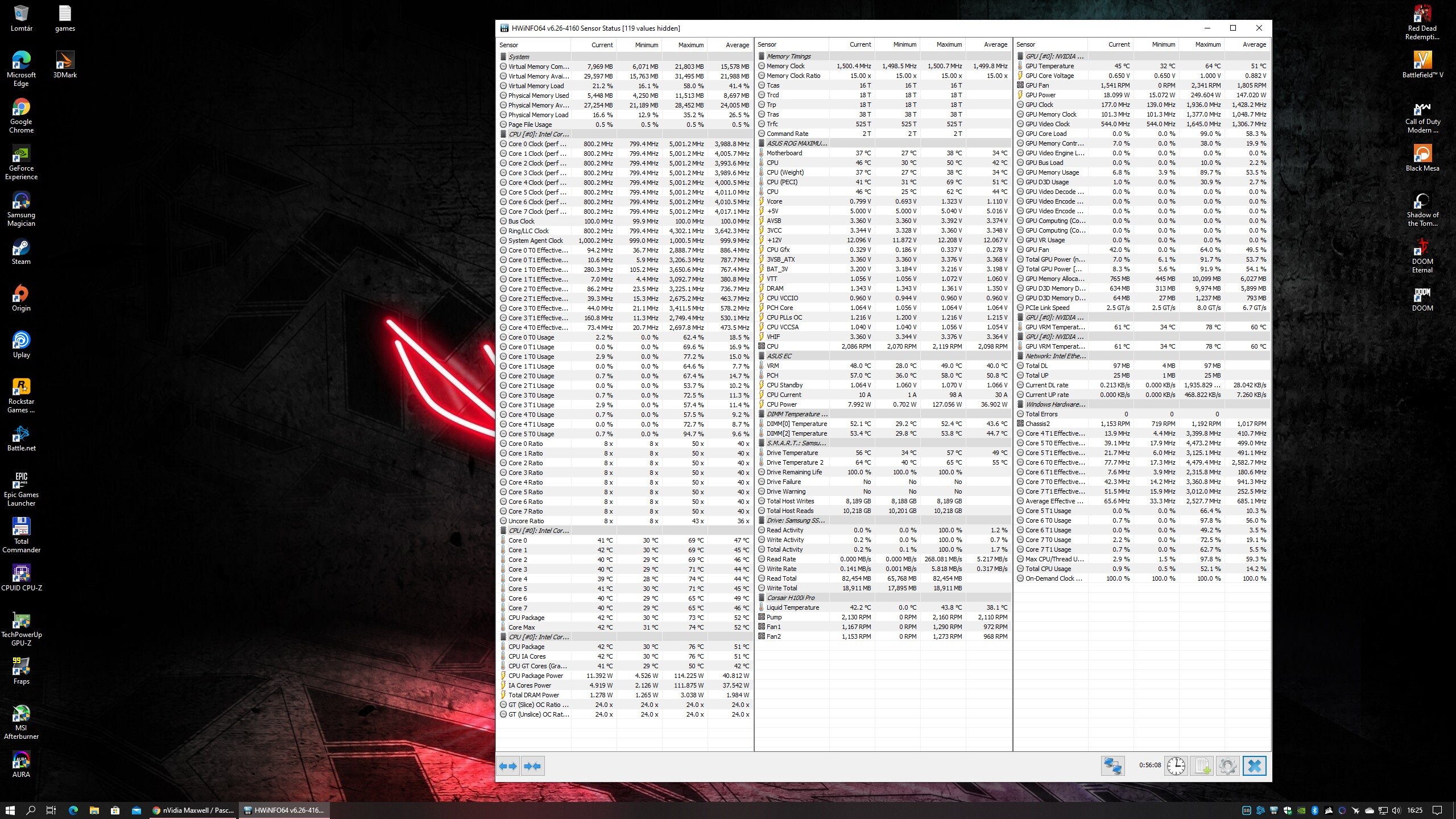Click the taskbar search magnifier
This screenshot has height=819, width=1456.
click(x=31, y=810)
